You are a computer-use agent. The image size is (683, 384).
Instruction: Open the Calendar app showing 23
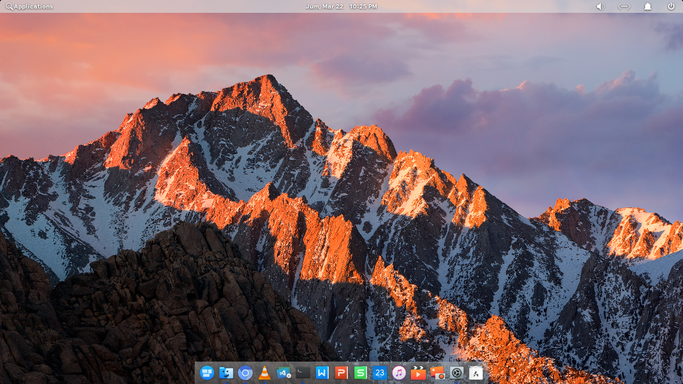click(x=379, y=373)
